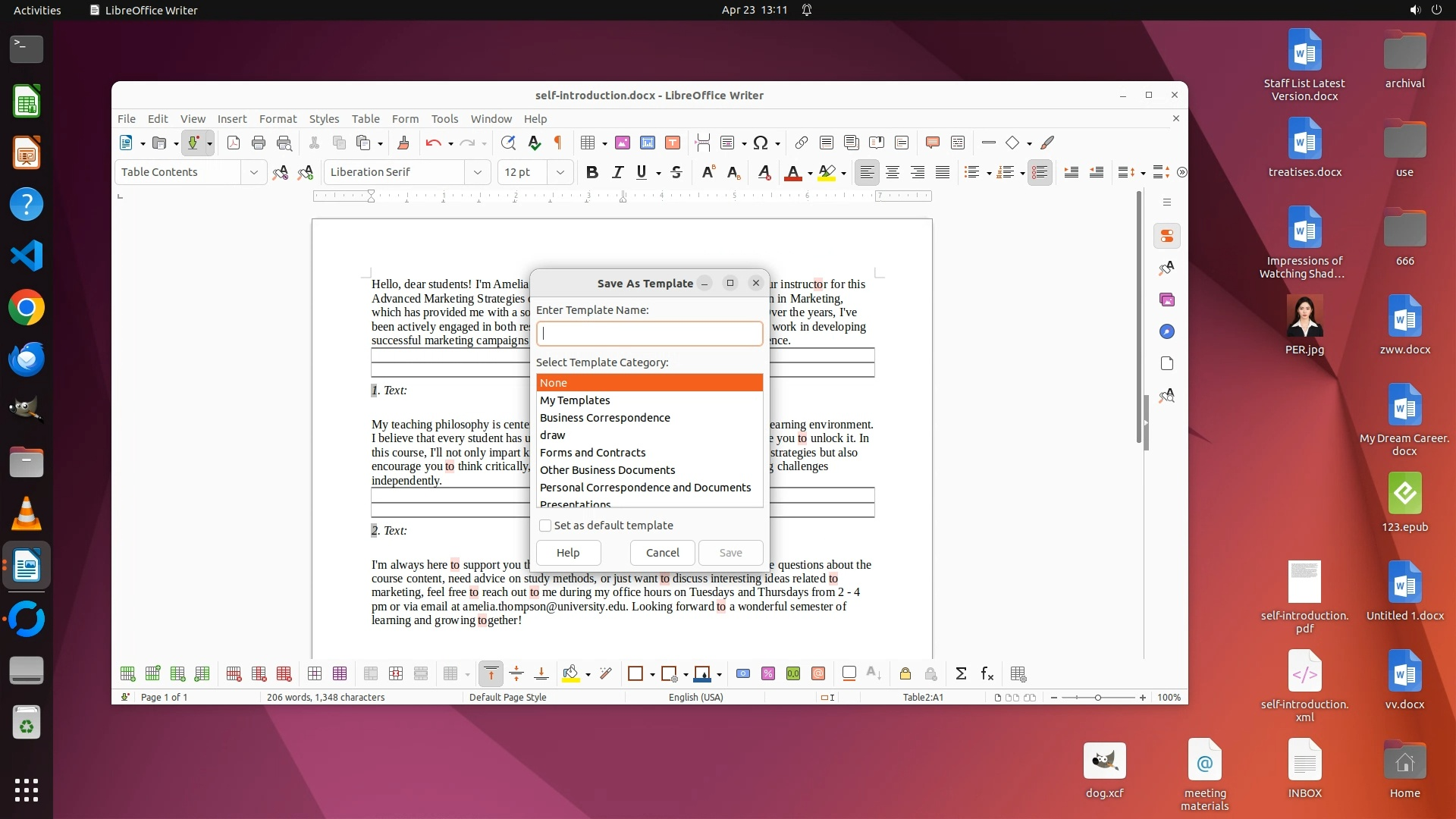Open the Liberation Serif font name dropdown
The width and height of the screenshot is (1456, 819).
(x=477, y=173)
